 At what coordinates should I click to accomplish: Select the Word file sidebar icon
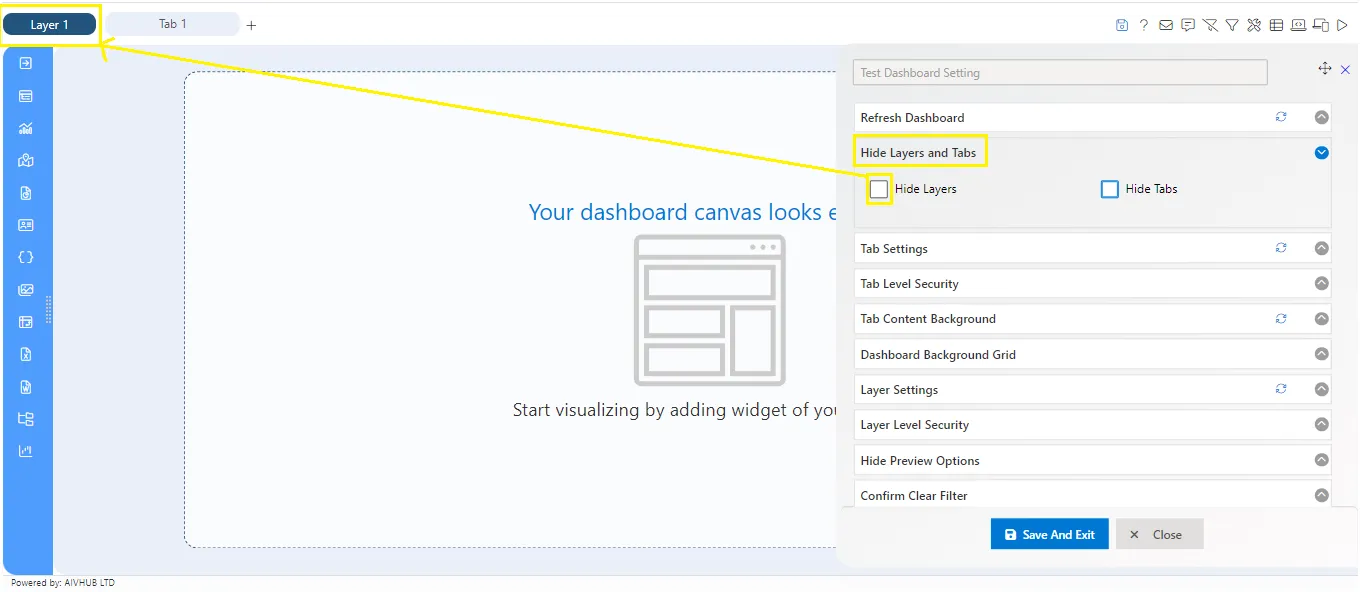coord(26,387)
